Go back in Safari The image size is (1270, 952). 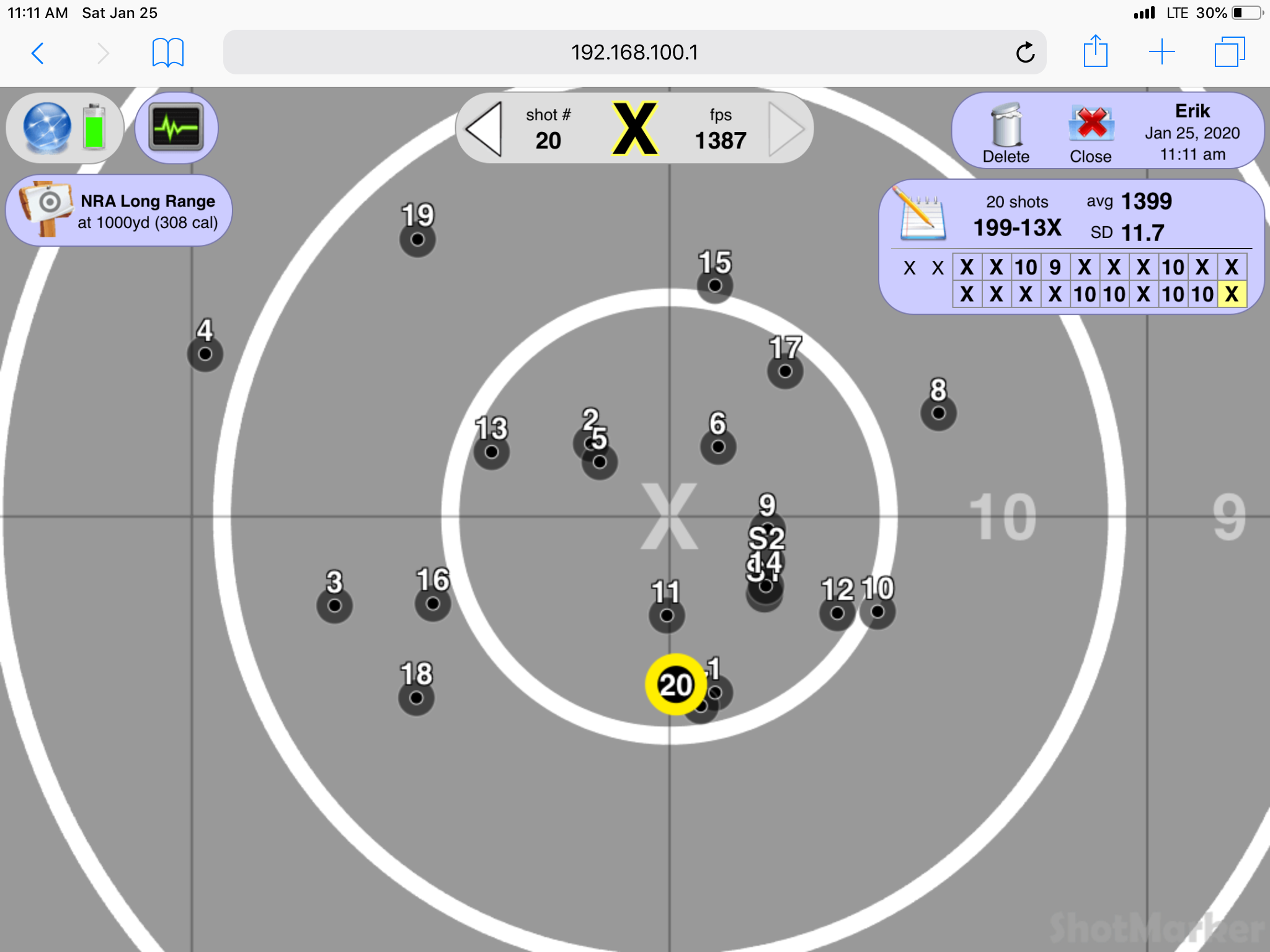(x=38, y=53)
